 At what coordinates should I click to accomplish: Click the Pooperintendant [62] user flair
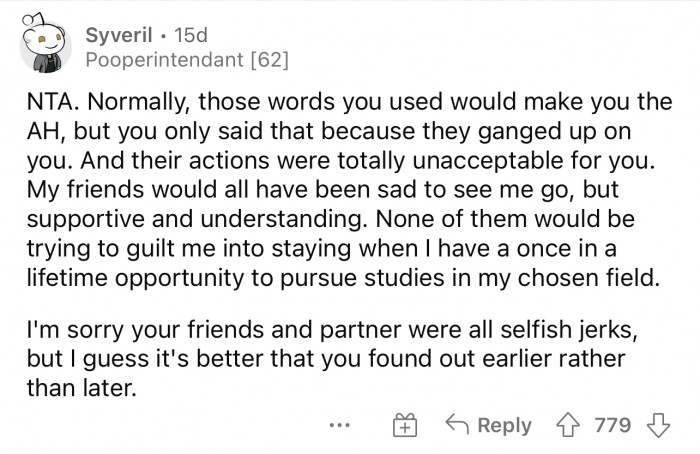coord(187,61)
